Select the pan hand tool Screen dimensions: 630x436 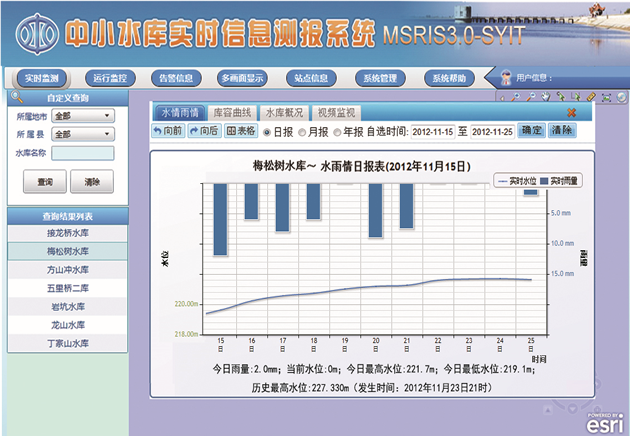[x=545, y=97]
